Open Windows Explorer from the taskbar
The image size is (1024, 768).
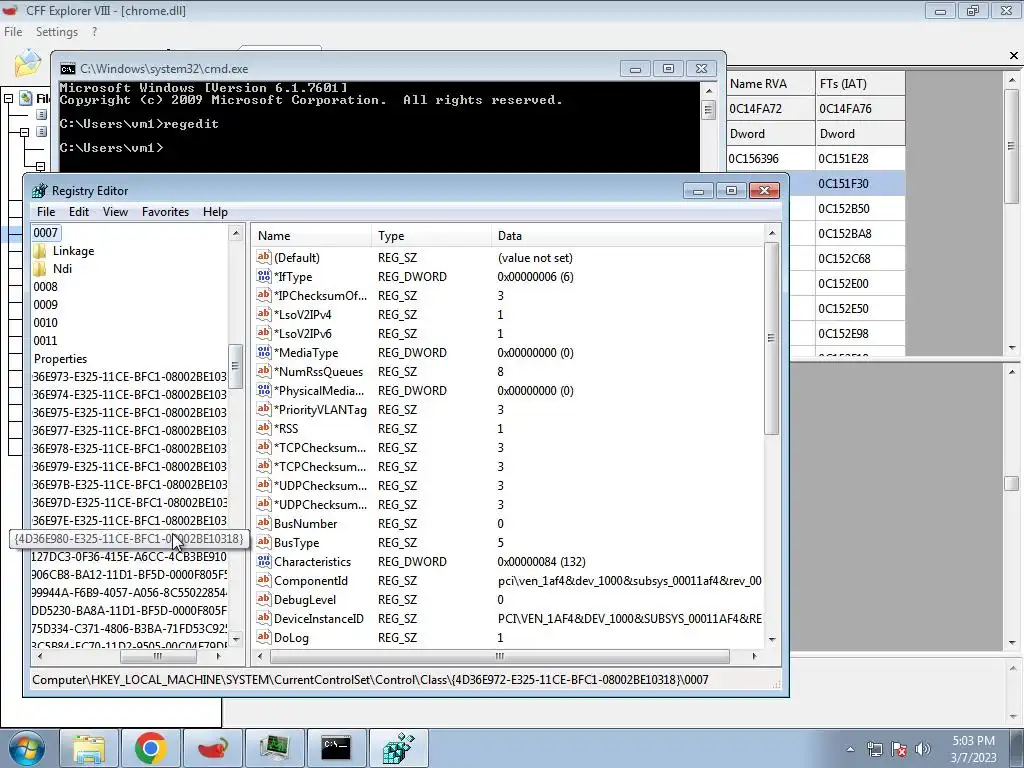89,748
